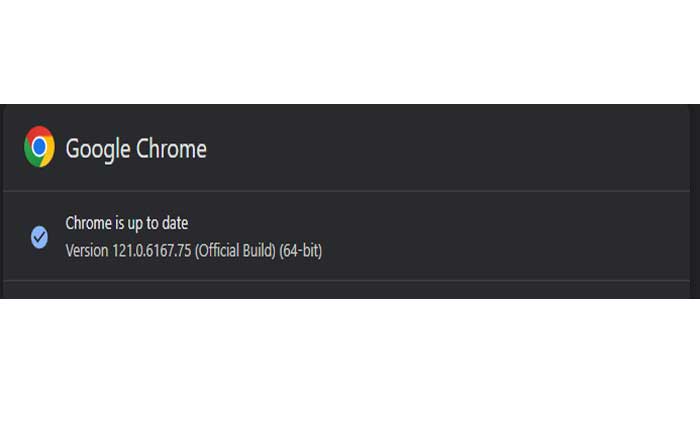Click the dark strip above the Google Chrome header
Image resolution: width=700 pixels, height=430 pixels.
pos(350,112)
